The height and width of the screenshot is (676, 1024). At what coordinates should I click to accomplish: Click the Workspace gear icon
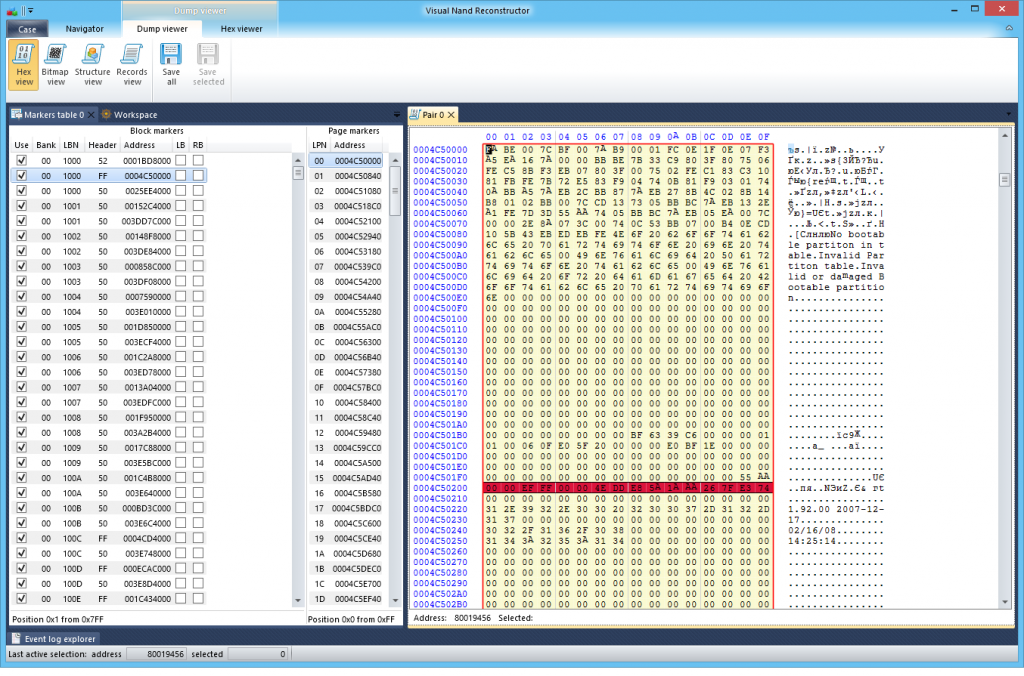point(106,114)
